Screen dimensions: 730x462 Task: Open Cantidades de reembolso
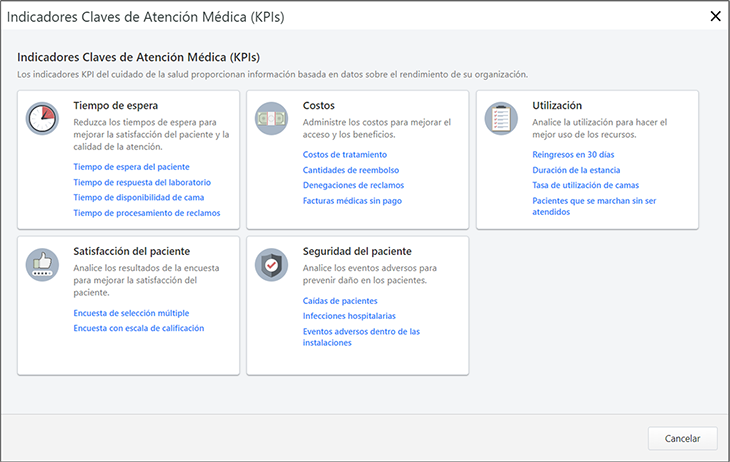pos(349,170)
